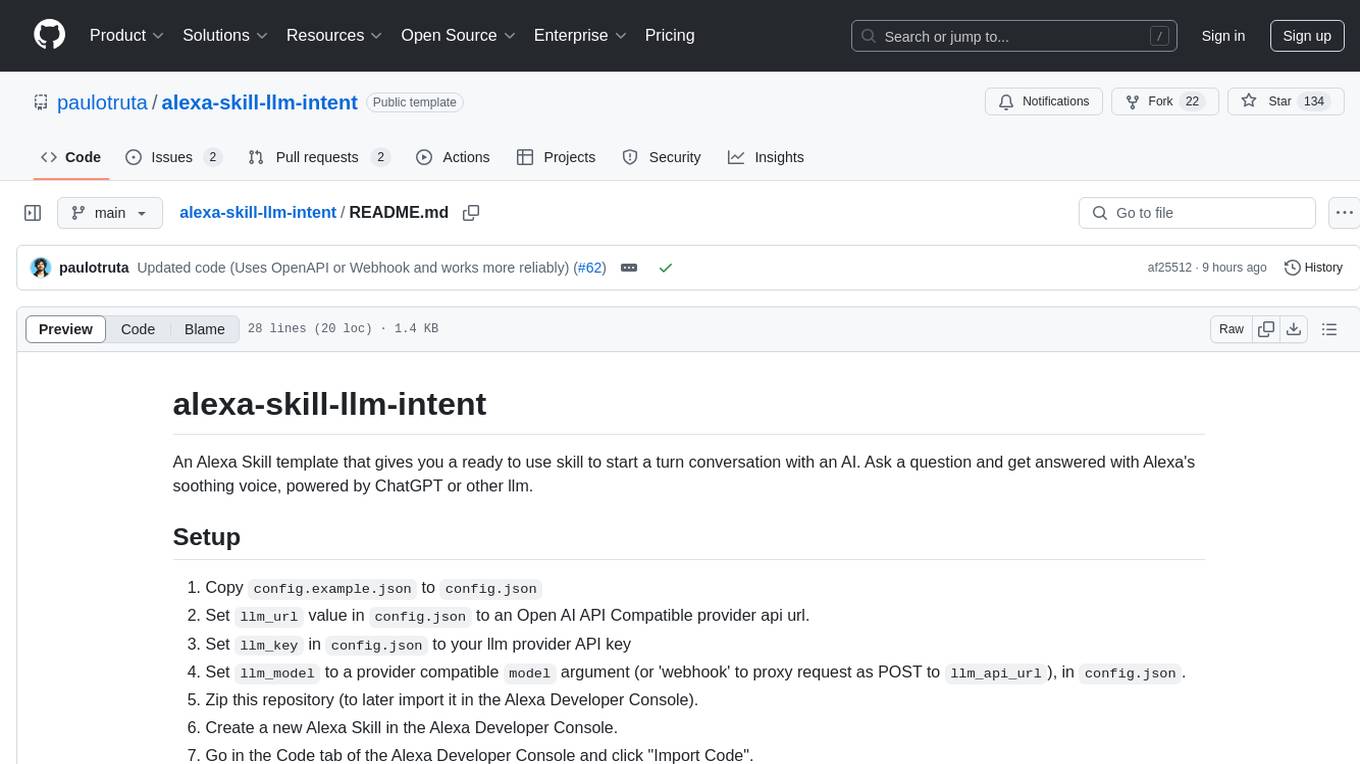Click the Sign up button

tap(1307, 36)
